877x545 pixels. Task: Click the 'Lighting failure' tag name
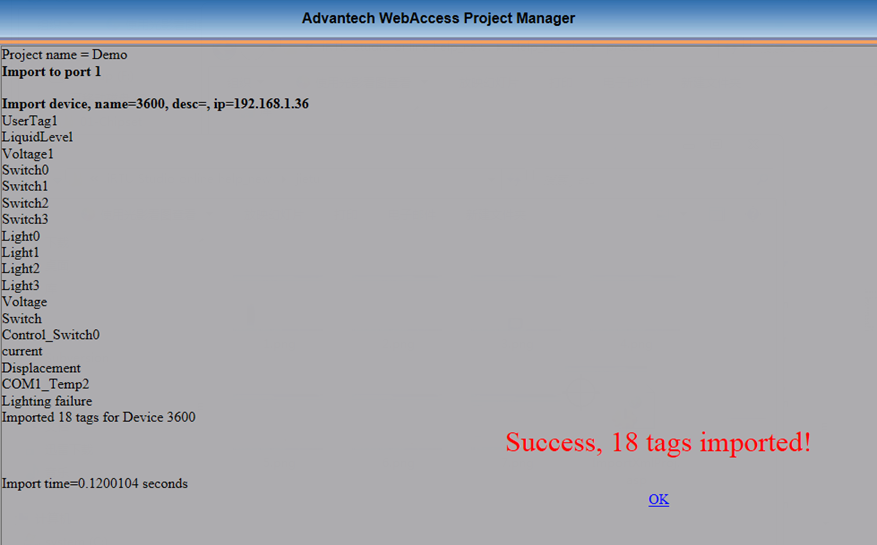[x=47, y=401]
